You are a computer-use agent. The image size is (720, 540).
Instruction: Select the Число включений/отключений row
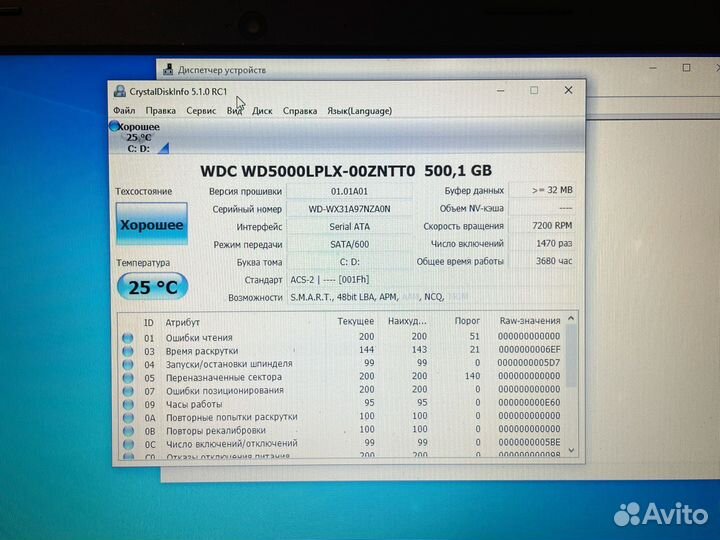tap(341, 444)
